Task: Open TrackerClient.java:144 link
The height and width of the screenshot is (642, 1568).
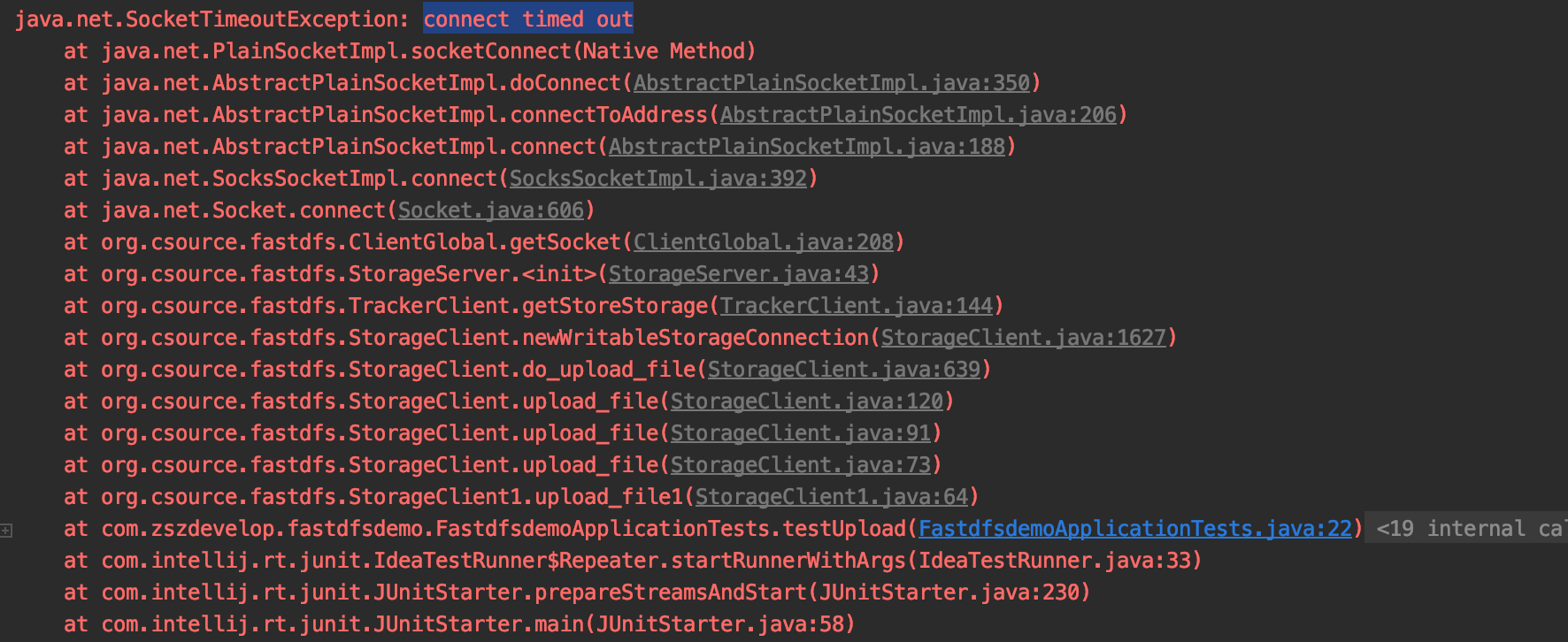Action: (857, 306)
